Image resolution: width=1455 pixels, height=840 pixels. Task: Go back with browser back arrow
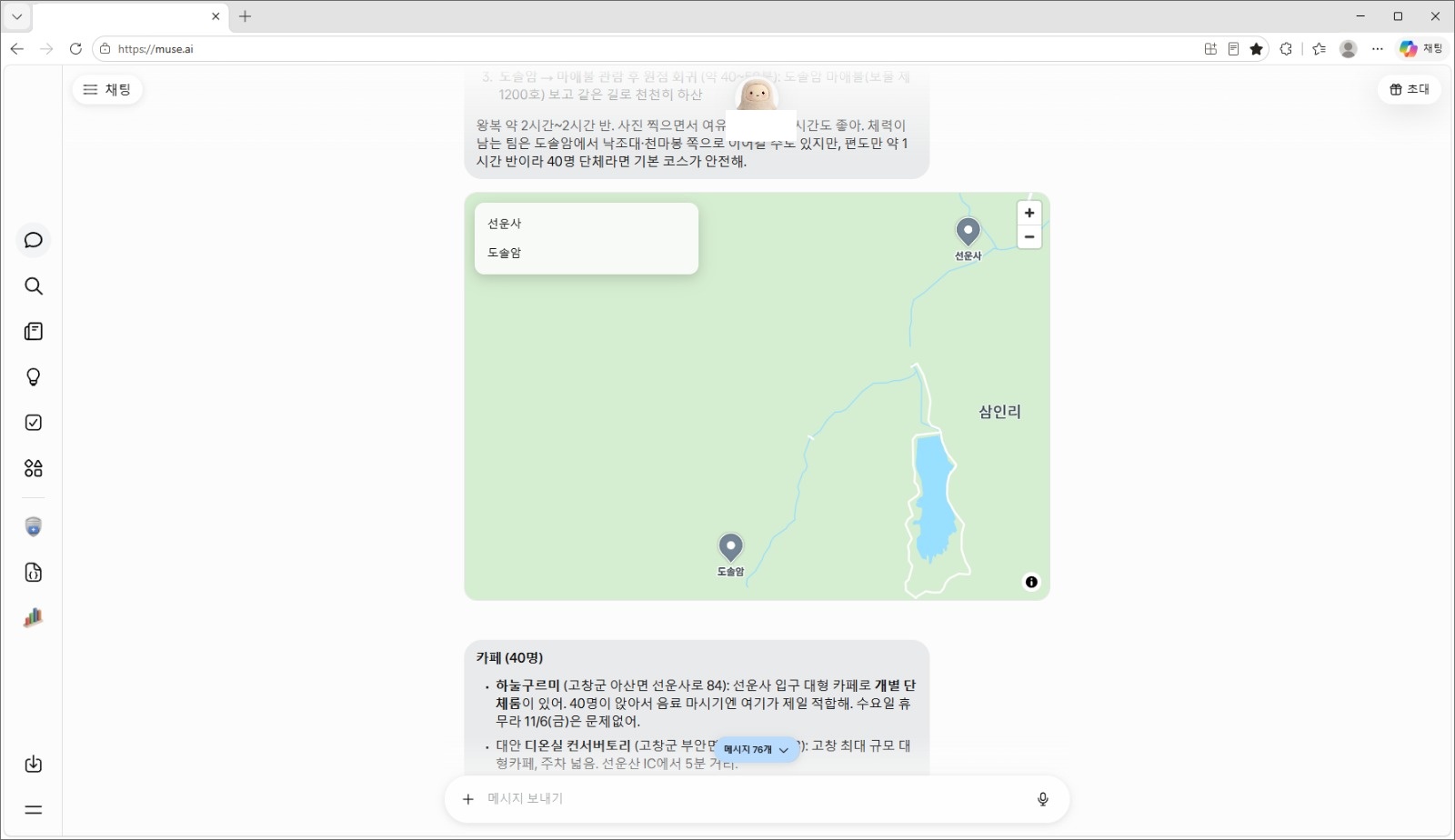[x=17, y=49]
